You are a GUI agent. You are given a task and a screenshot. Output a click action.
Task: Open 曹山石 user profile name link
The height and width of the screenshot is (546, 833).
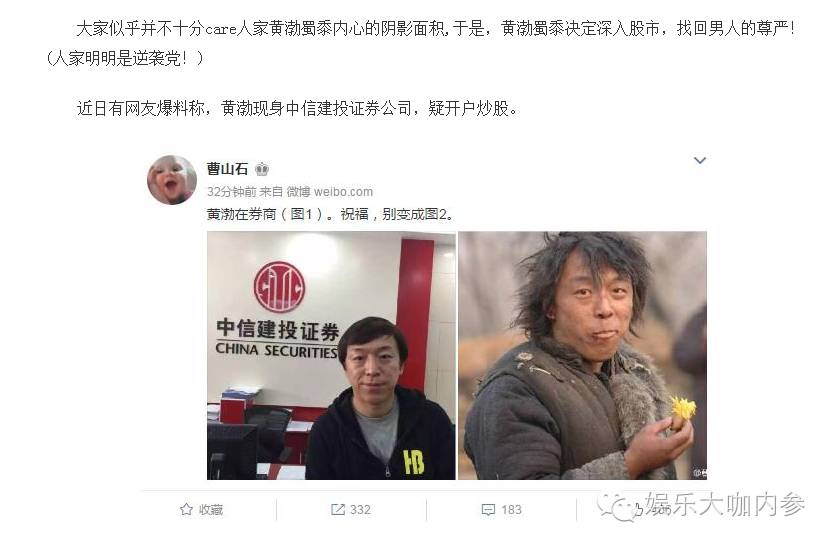pyautogui.click(x=227, y=169)
